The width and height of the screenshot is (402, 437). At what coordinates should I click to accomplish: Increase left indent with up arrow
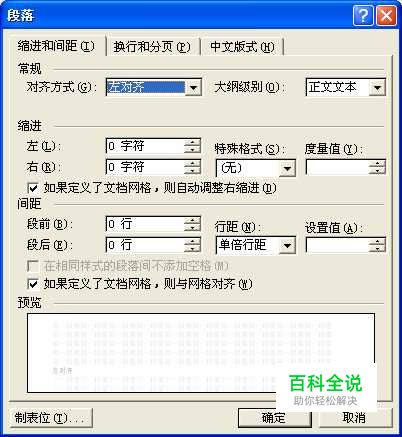192,142
